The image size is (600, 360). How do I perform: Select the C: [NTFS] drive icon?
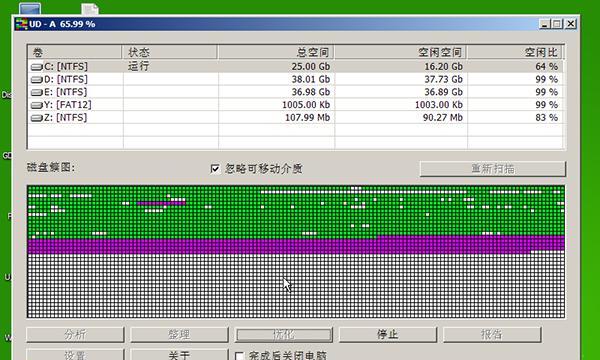click(36, 67)
